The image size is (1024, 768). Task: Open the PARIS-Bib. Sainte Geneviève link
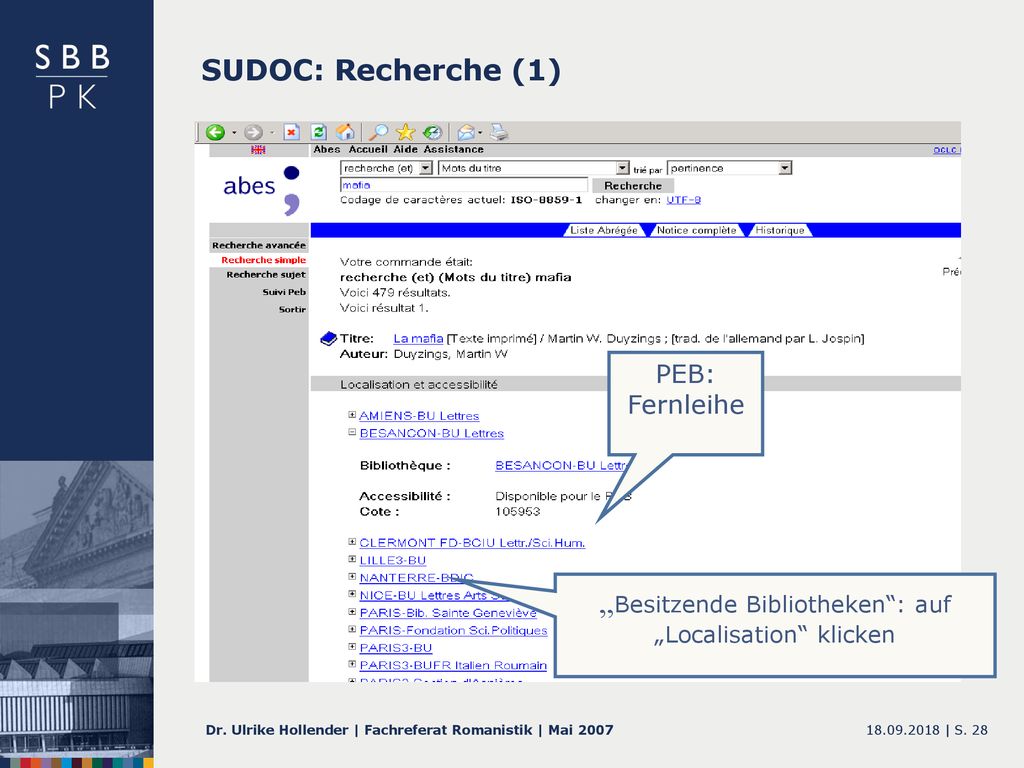(448, 613)
